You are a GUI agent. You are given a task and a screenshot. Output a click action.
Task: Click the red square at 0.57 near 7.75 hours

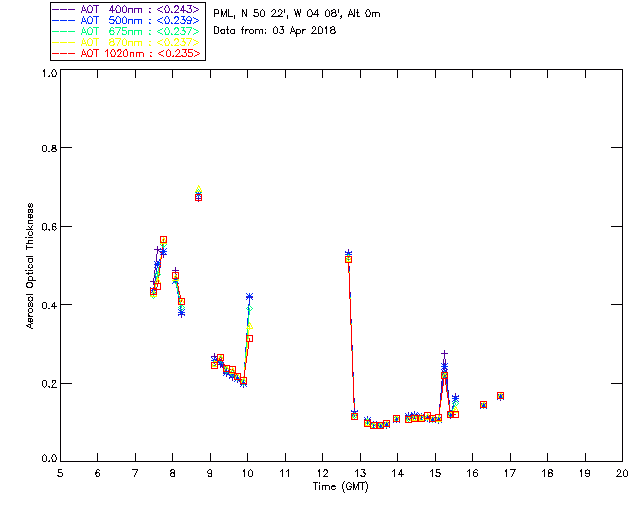pyautogui.click(x=163, y=240)
